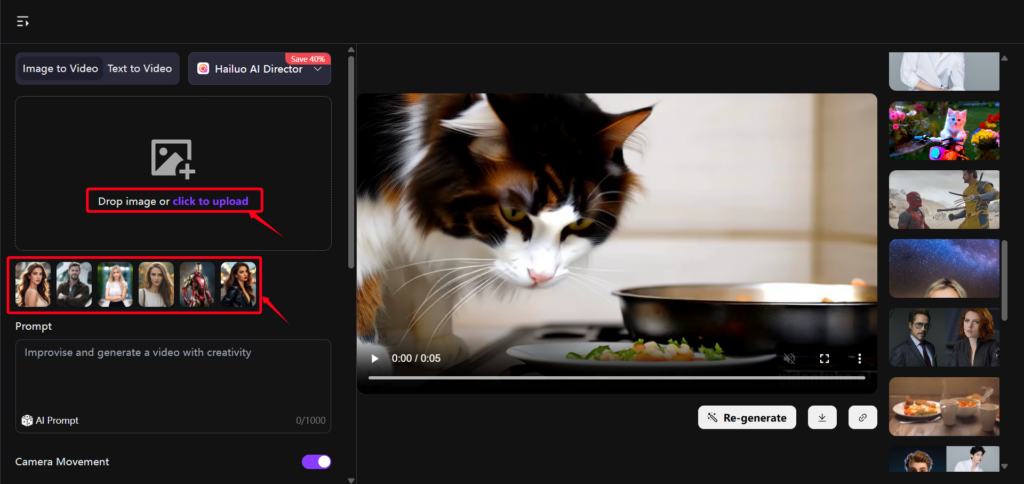The height and width of the screenshot is (484, 1024).
Task: Select the first sample woman portrait thumbnail
Action: (x=33, y=285)
